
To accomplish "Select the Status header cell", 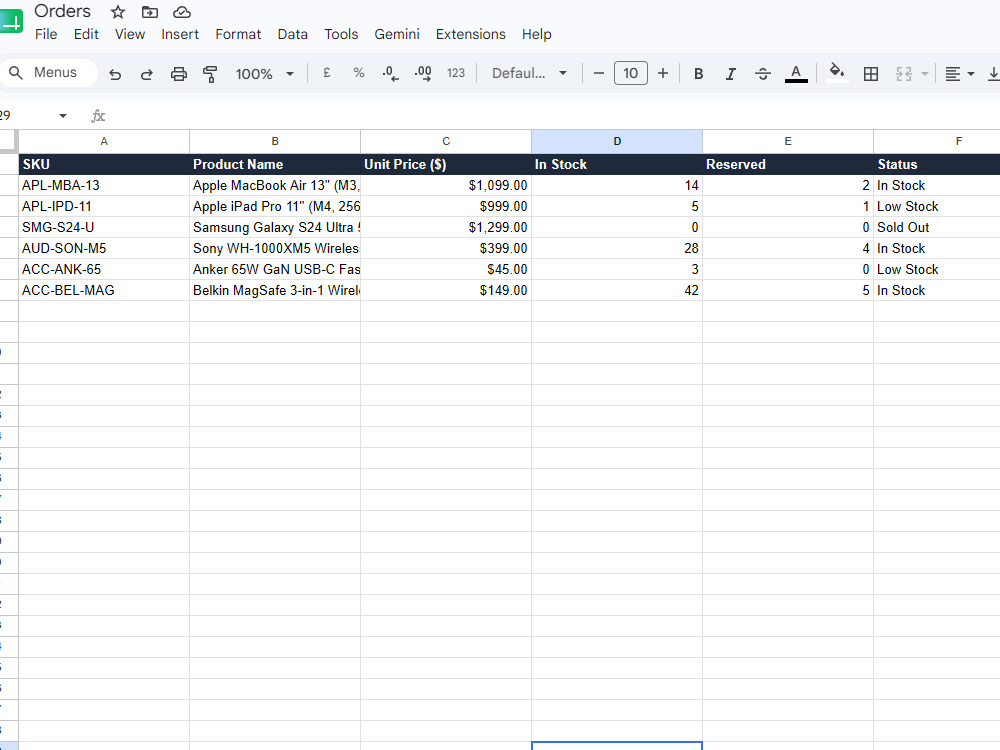I will pyautogui.click(x=937, y=165).
